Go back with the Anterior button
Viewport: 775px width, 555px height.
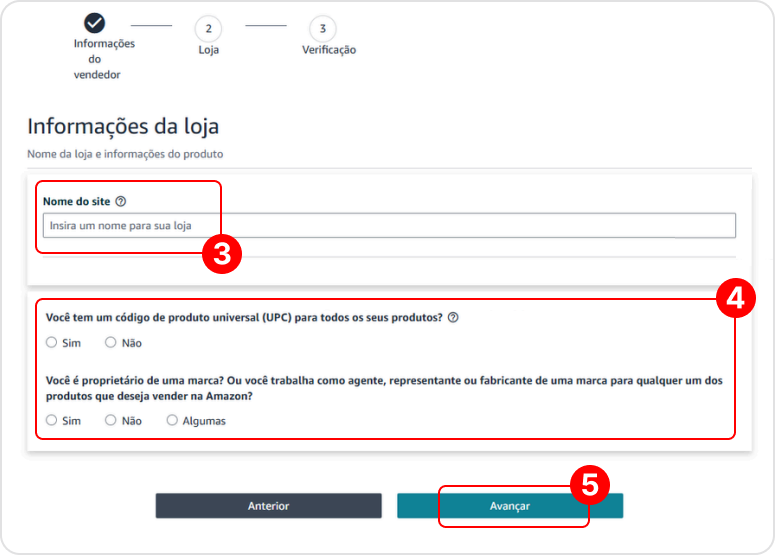click(268, 506)
